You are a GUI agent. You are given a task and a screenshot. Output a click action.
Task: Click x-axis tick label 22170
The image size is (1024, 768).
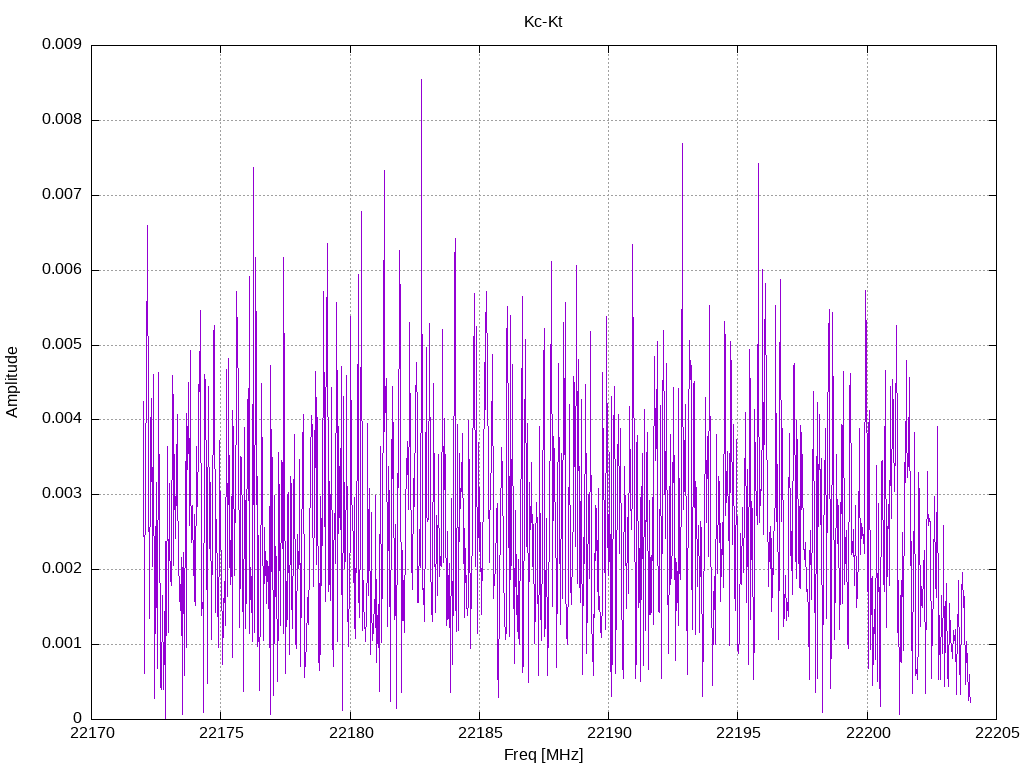point(91,733)
